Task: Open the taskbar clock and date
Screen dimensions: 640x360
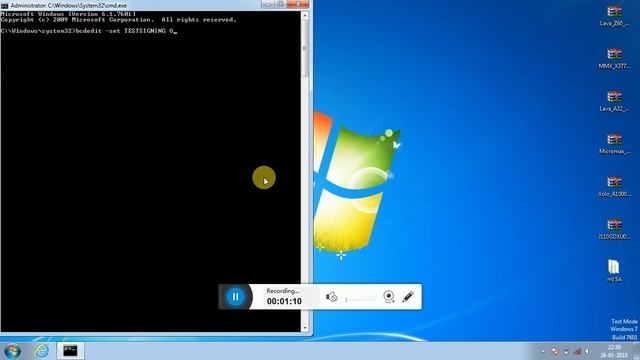Action: pos(614,351)
